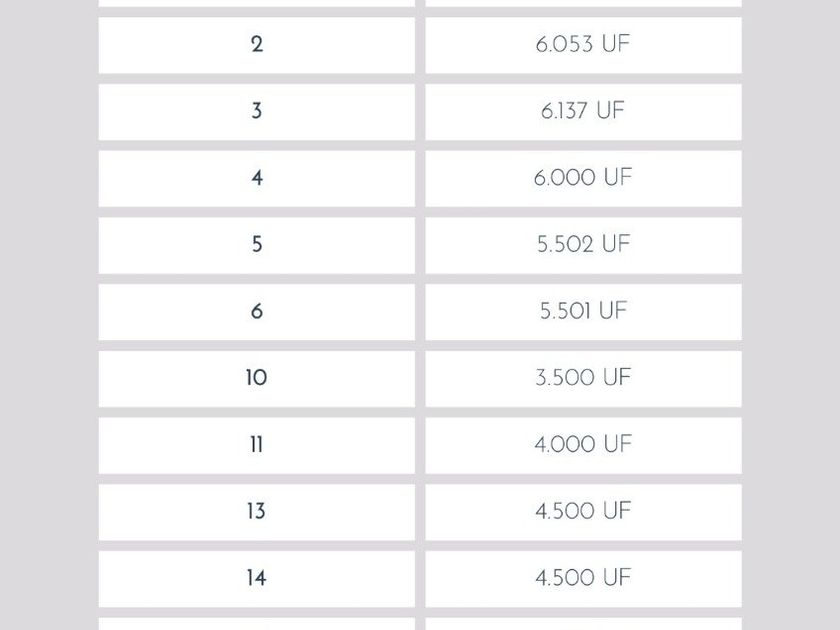Click the row number 13 cell
Image resolution: width=840 pixels, height=630 pixels.
[256, 511]
